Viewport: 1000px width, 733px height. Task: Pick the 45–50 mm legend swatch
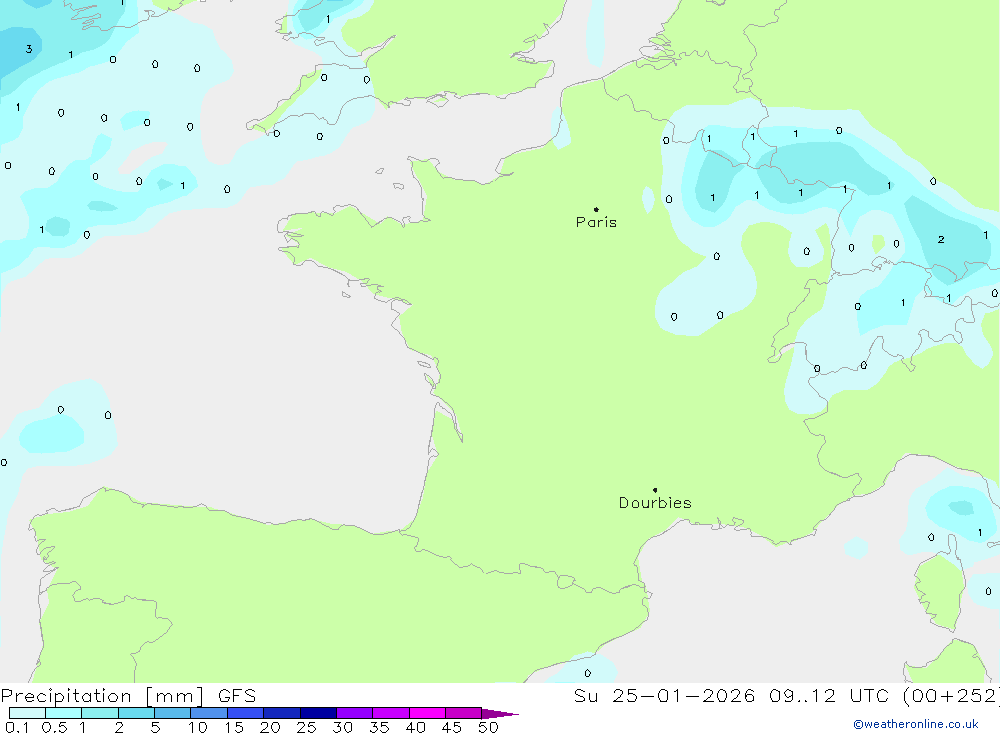pyautogui.click(x=464, y=713)
